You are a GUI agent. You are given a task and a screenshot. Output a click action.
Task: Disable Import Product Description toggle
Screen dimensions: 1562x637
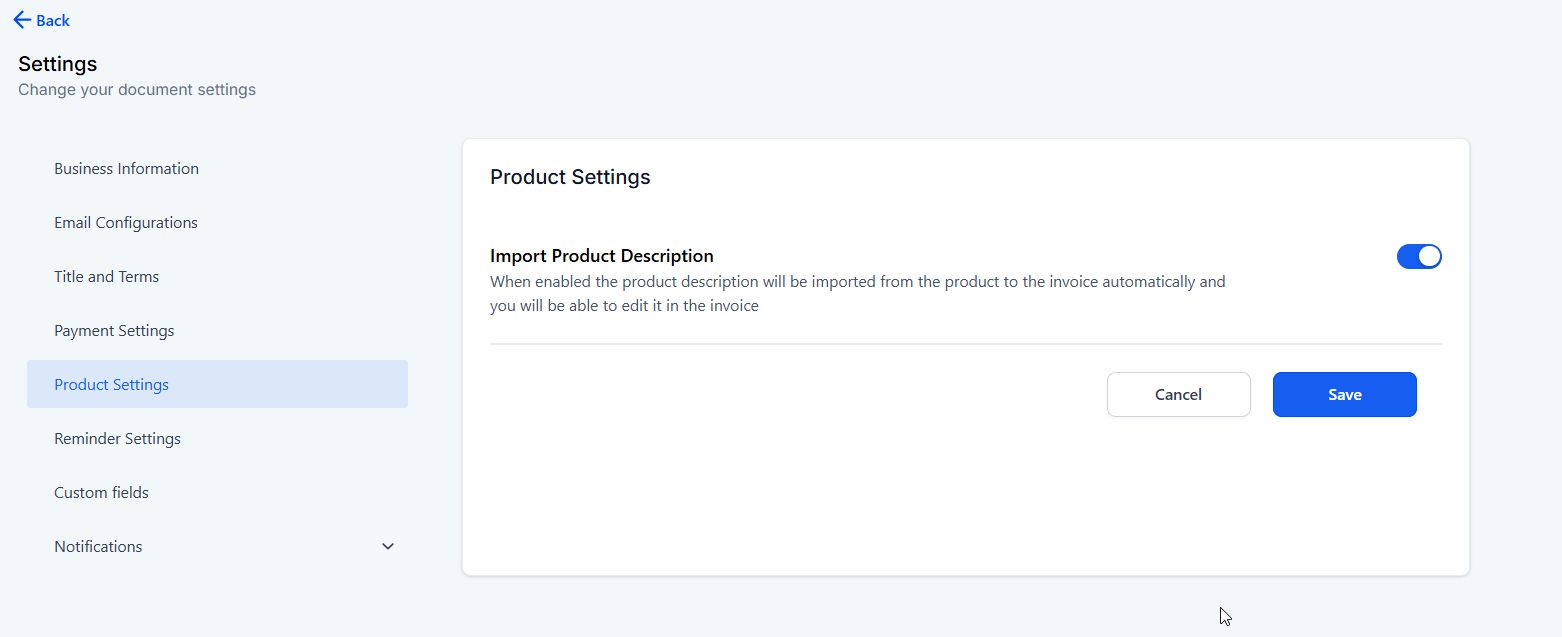pyautogui.click(x=1419, y=256)
